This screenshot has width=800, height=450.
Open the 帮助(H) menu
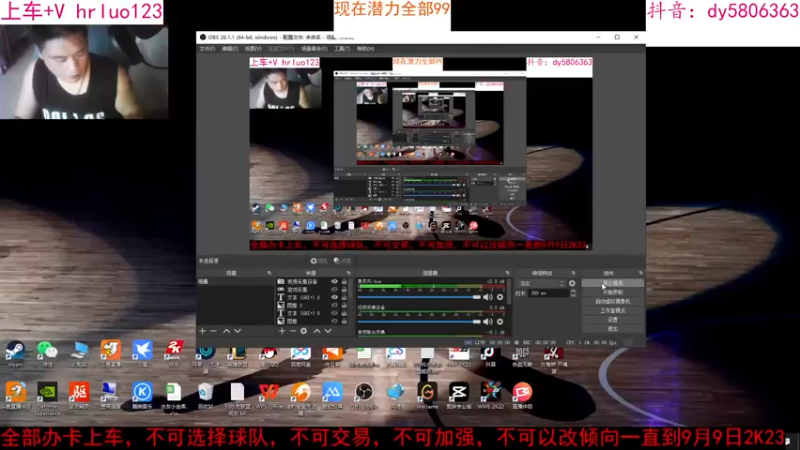(365, 48)
